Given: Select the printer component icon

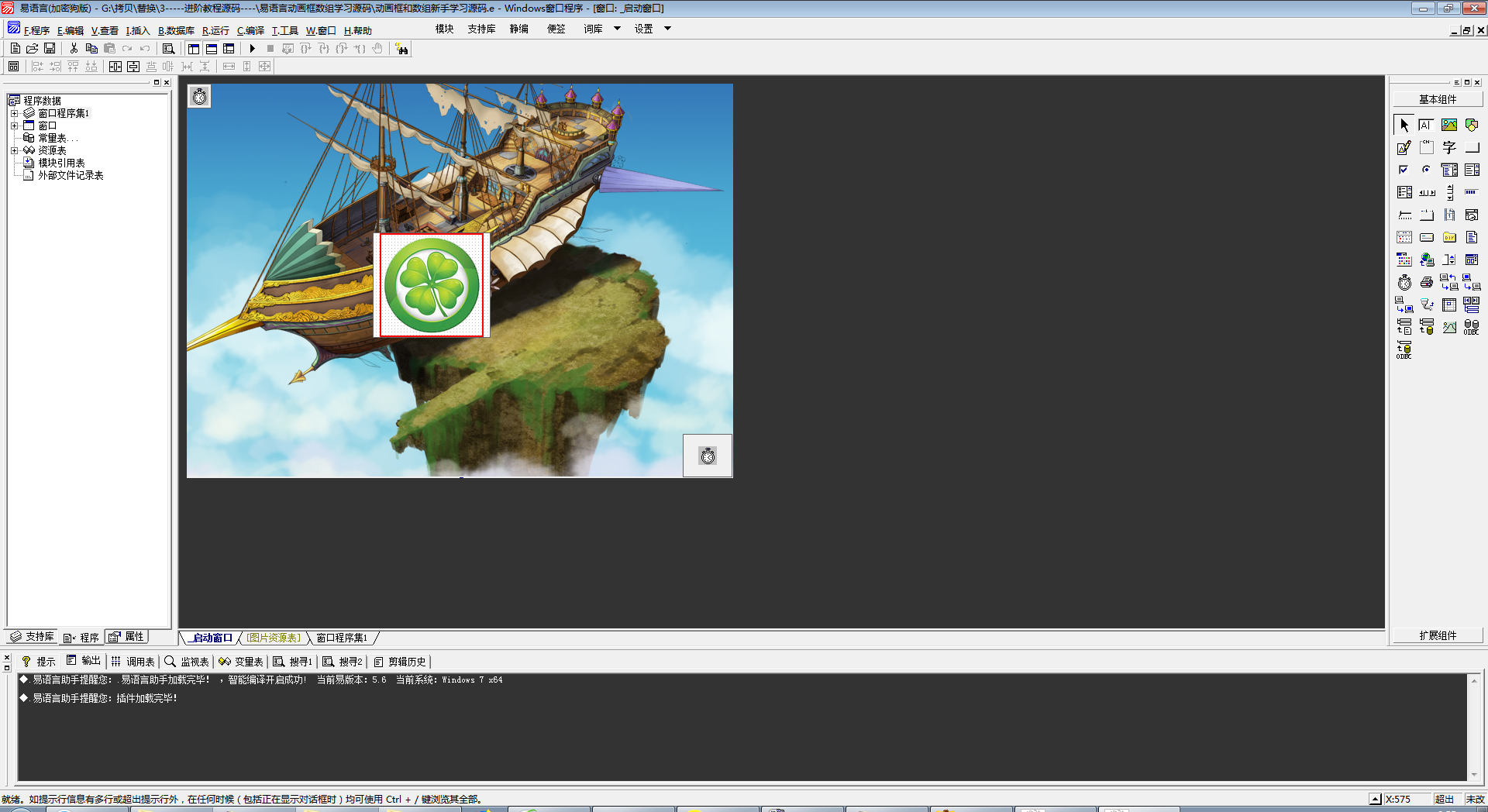Looking at the screenshot, I should 1427,282.
